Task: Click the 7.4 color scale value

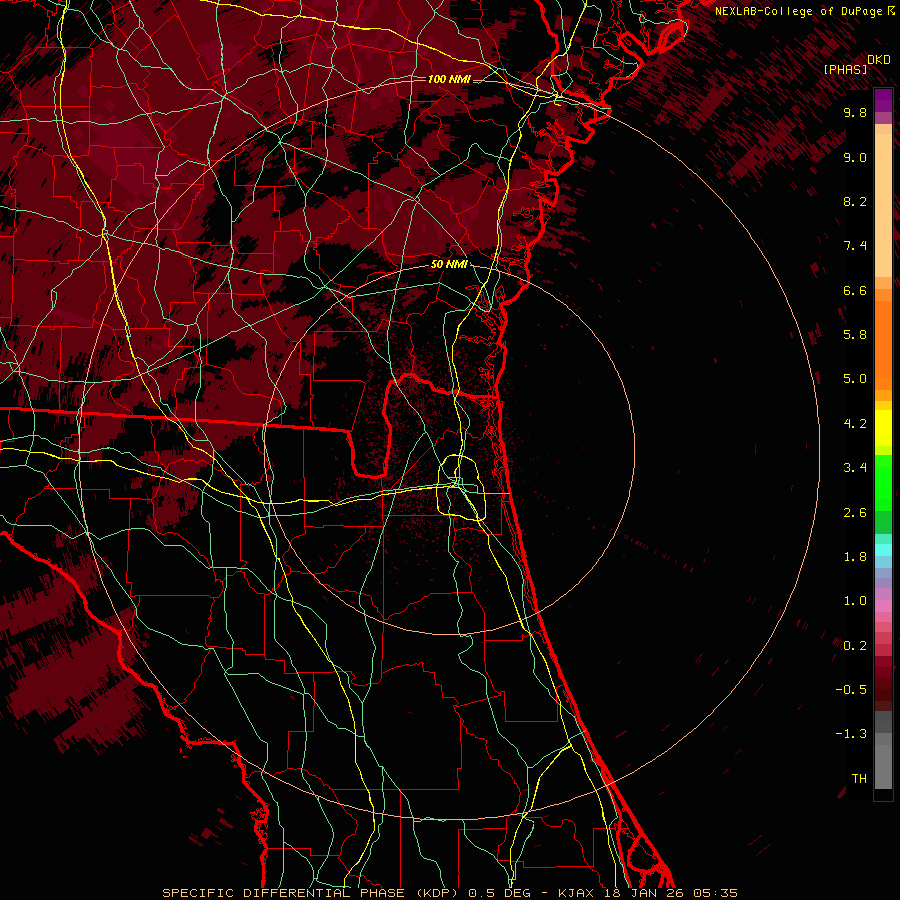Action: pos(855,246)
